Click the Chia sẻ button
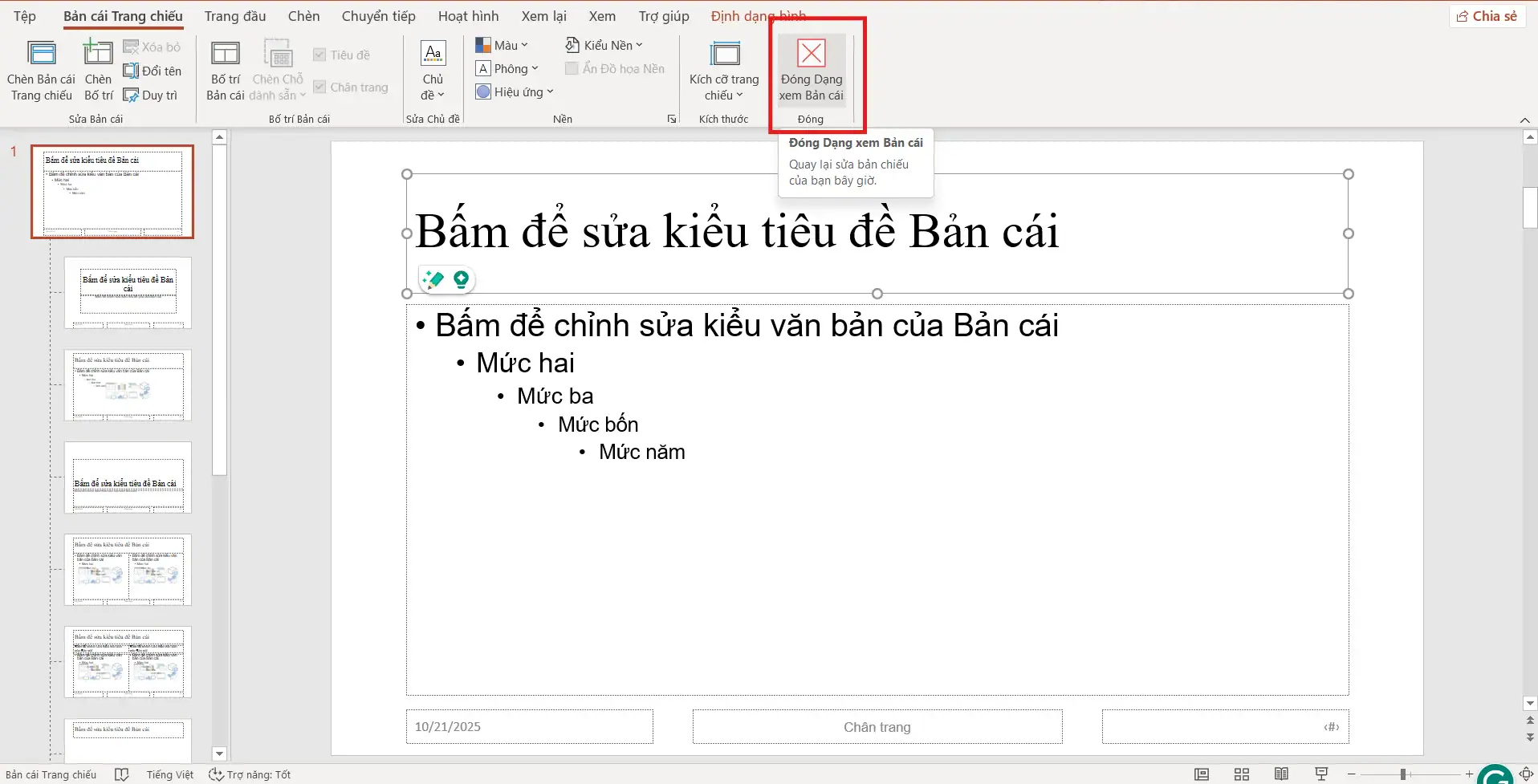This screenshot has height=784, width=1538. pyautogui.click(x=1487, y=15)
